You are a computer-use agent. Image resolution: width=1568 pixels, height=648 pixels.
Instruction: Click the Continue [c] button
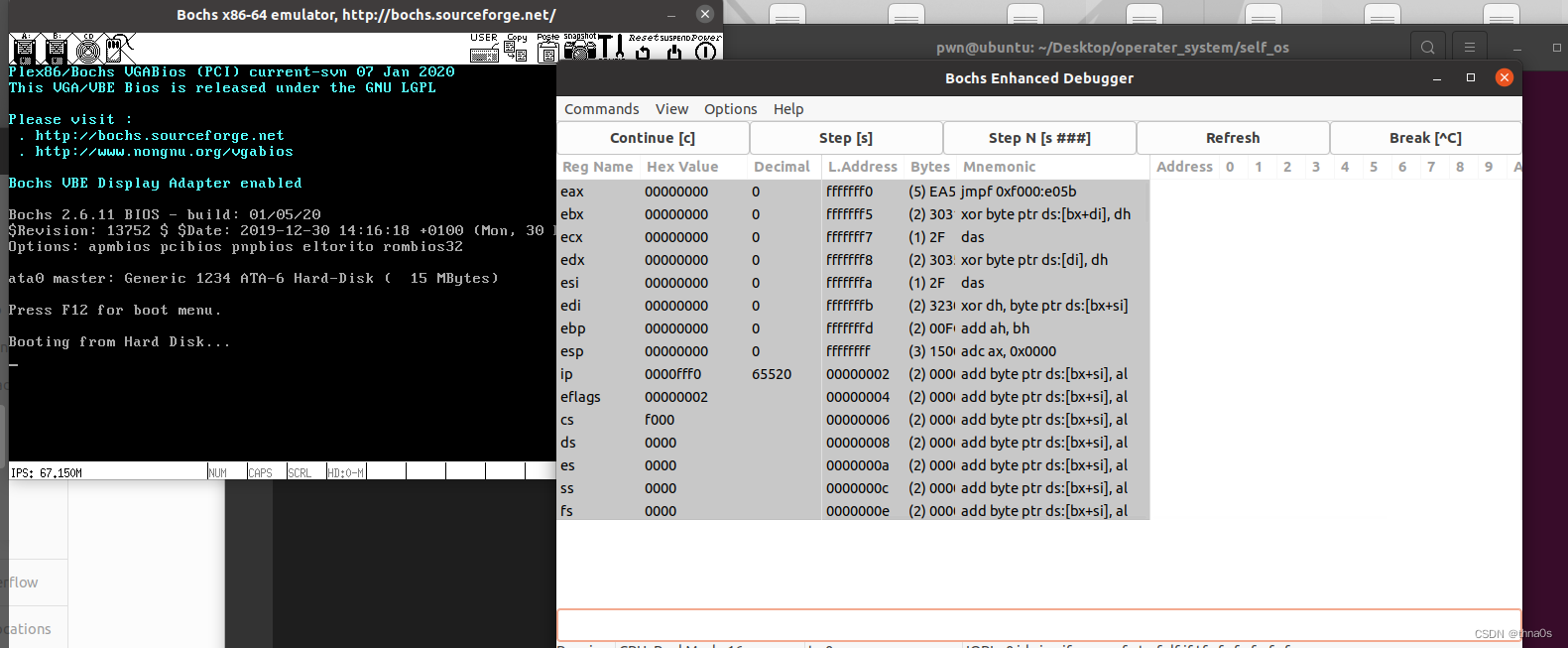653,138
